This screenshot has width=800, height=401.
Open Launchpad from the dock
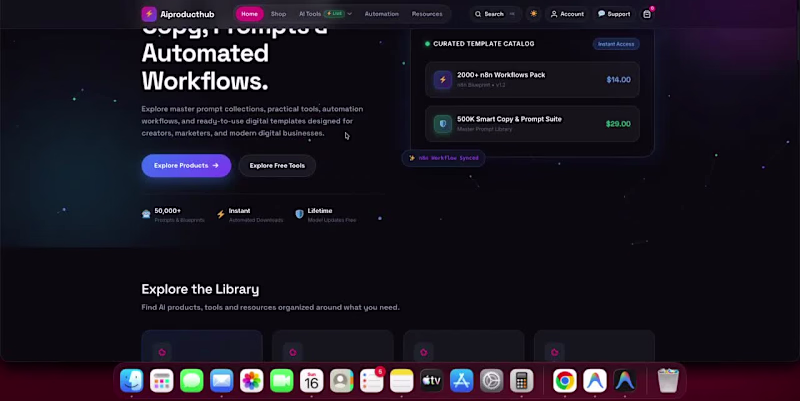162,381
